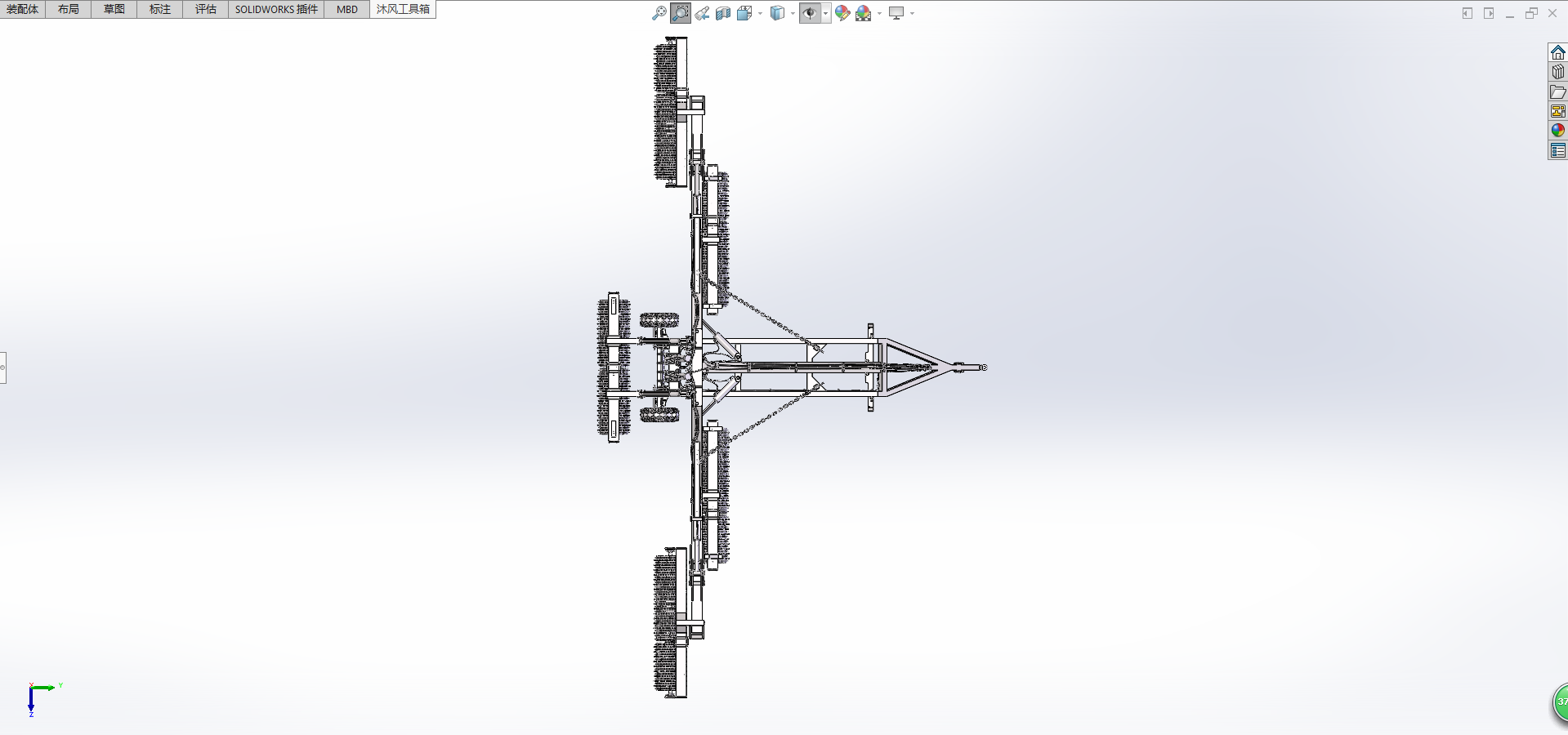Switch to the 布局 tab
Image resolution: width=1568 pixels, height=735 pixels.
click(69, 9)
